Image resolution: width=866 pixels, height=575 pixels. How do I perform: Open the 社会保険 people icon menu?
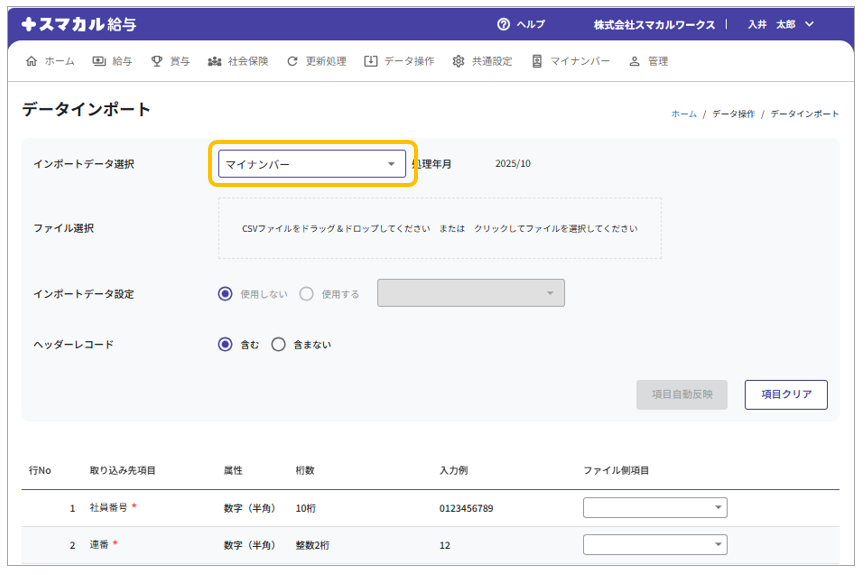point(214,61)
